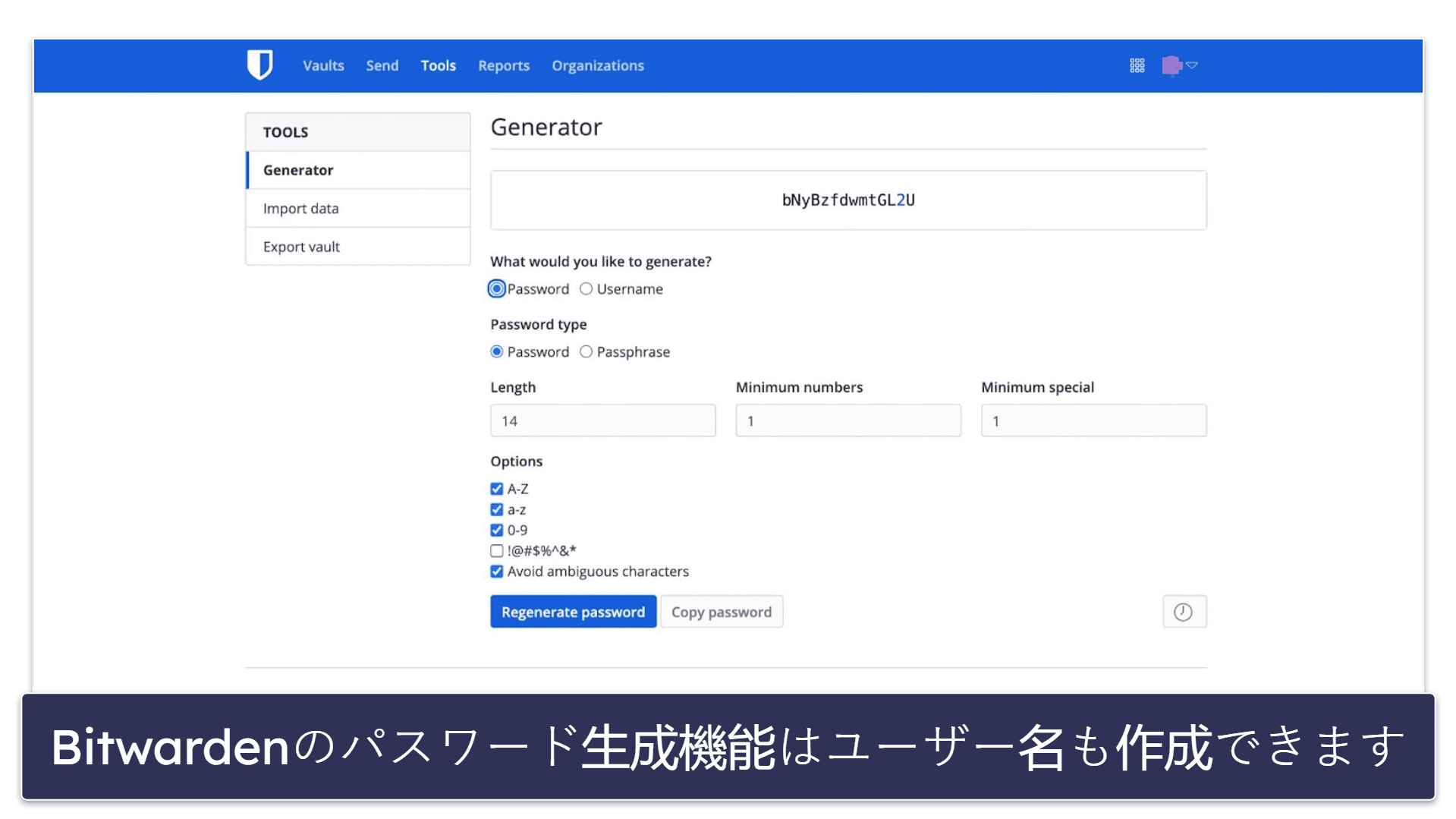Click the Copy password button
1456x819 pixels.
click(722, 612)
